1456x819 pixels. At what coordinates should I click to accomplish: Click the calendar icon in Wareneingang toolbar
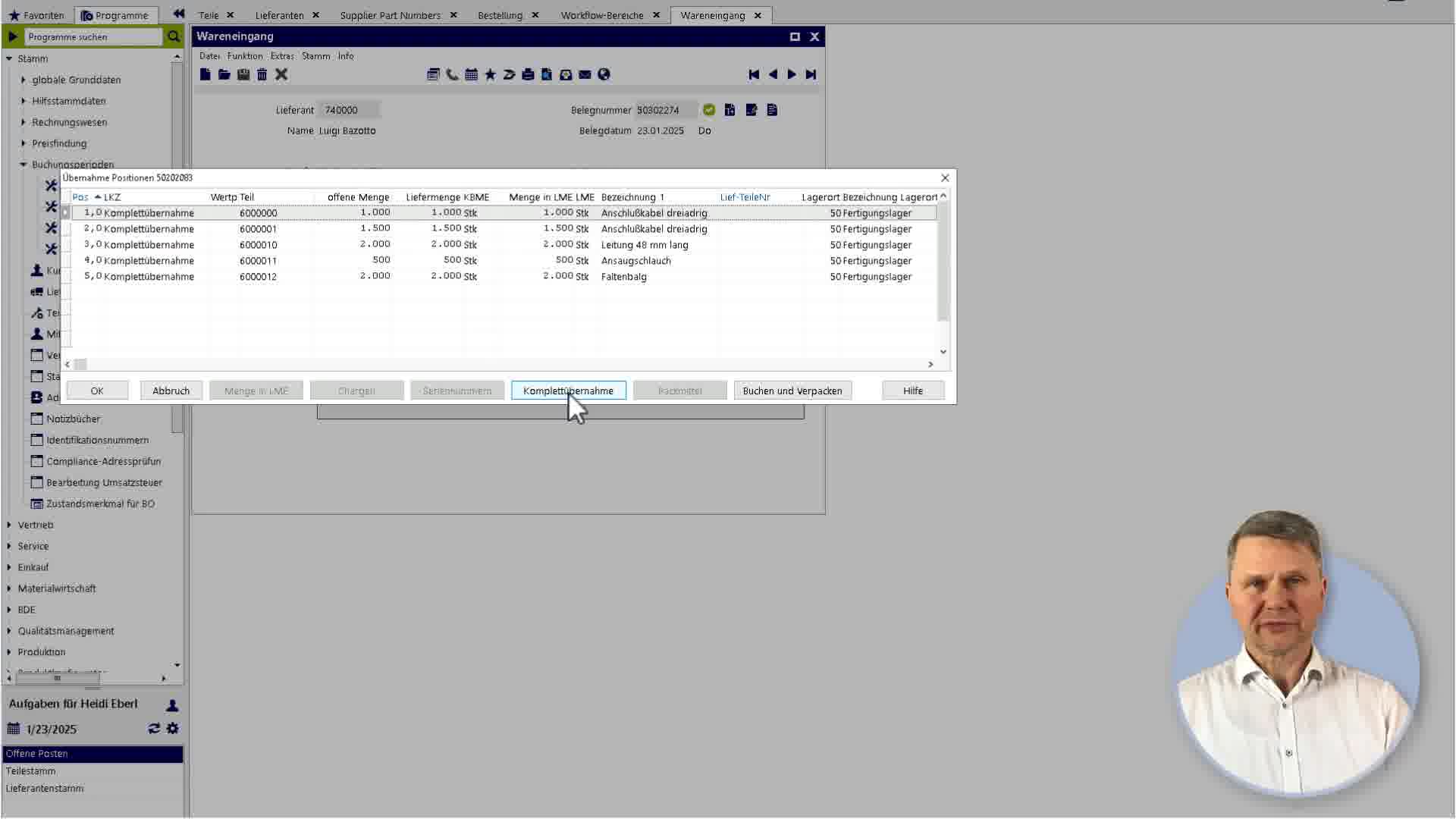coord(471,74)
